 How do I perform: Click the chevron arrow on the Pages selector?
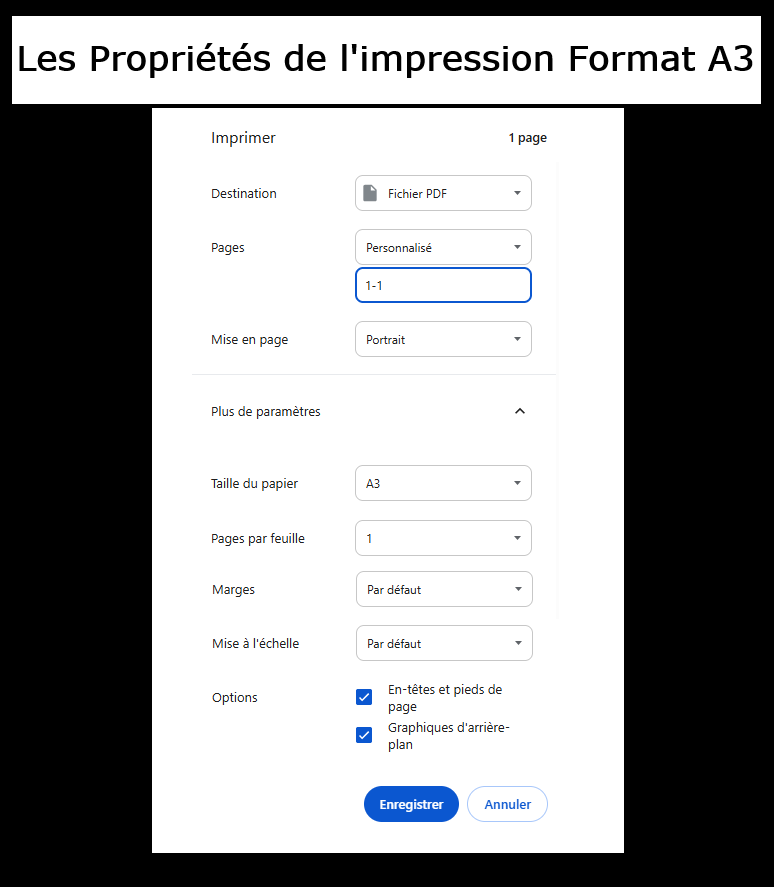point(517,247)
